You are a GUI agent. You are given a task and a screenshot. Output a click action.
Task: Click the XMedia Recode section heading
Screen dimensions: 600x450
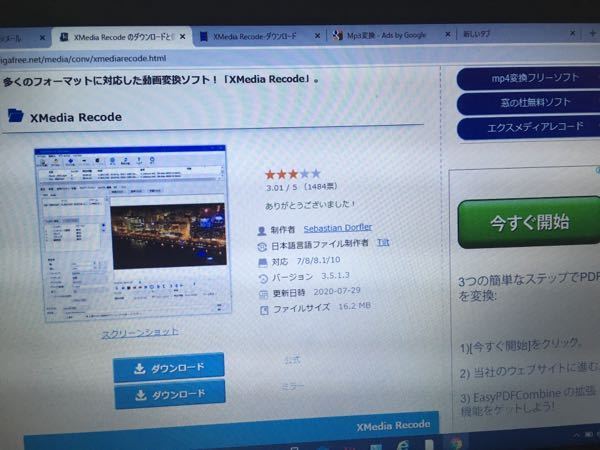pos(76,117)
